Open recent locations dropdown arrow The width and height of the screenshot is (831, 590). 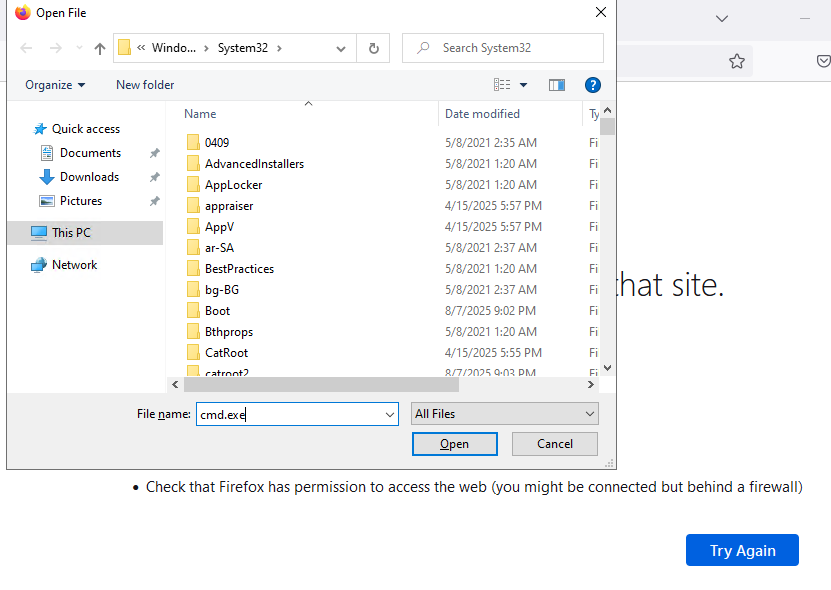coord(79,48)
